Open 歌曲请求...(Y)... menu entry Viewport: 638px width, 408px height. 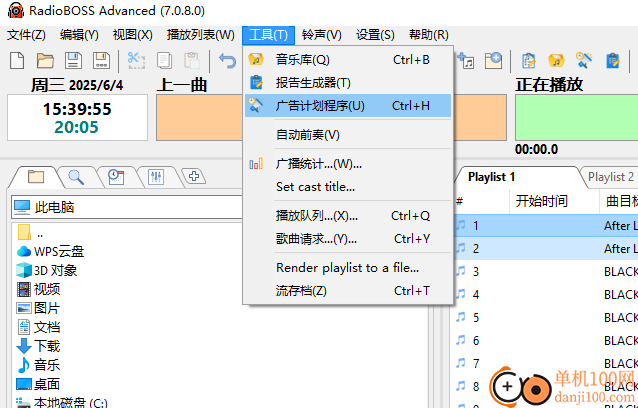coord(348,239)
